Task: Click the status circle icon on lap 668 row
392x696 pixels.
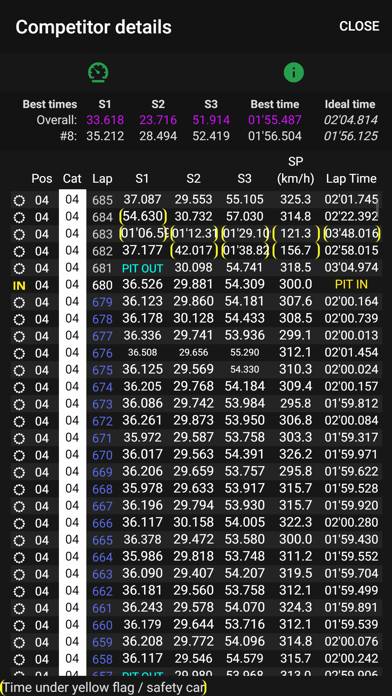Action: point(19,490)
